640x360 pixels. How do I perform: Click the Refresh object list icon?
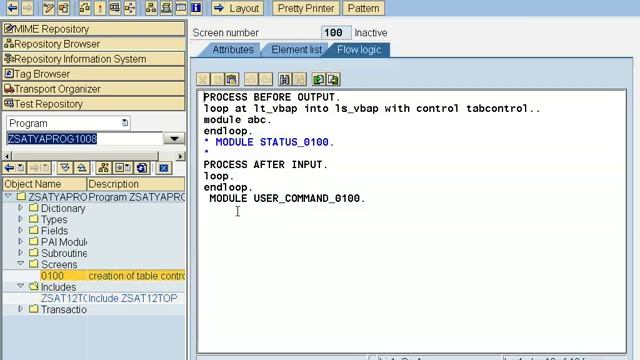(x=142, y=168)
